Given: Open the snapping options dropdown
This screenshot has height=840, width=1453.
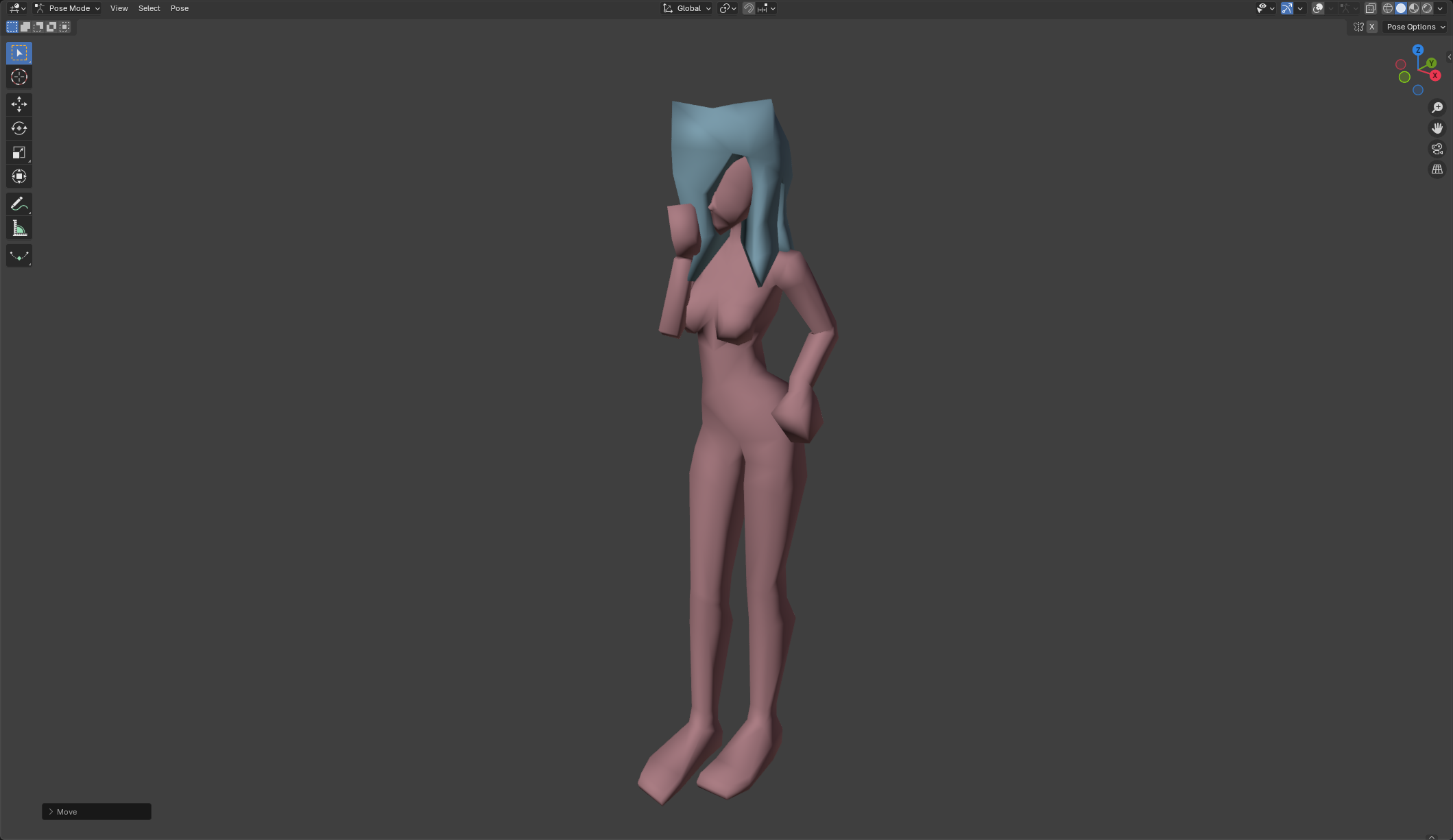Looking at the screenshot, I should click(x=766, y=8).
